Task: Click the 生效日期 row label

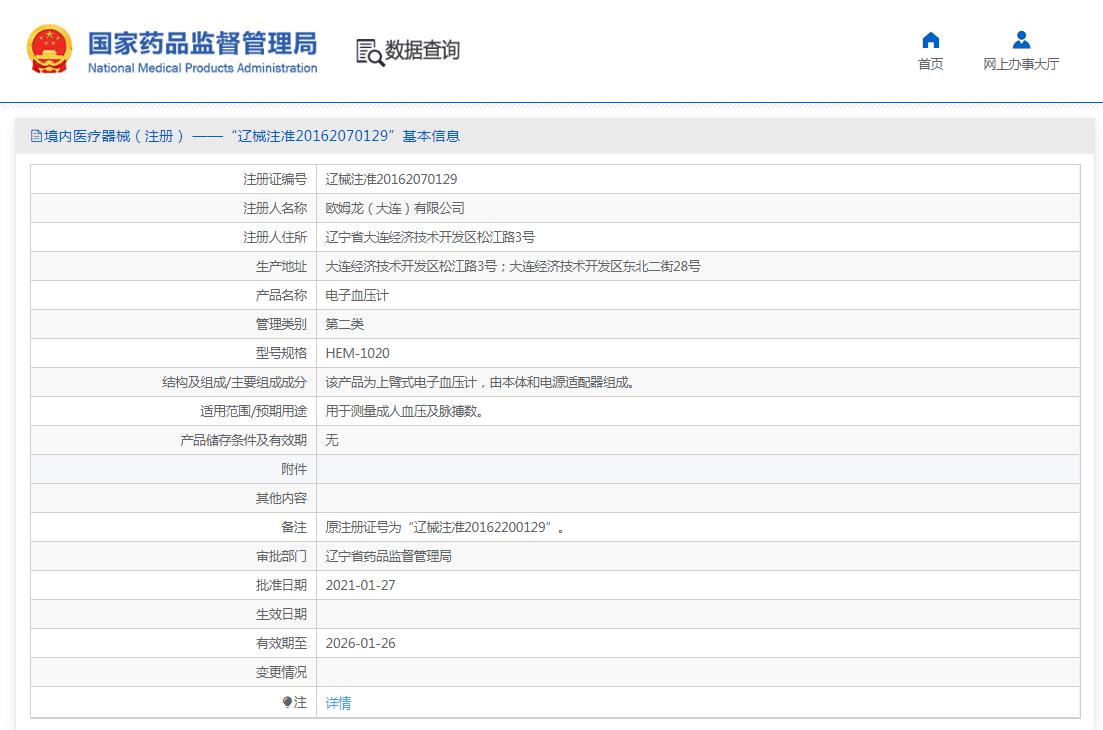Action: click(x=281, y=615)
